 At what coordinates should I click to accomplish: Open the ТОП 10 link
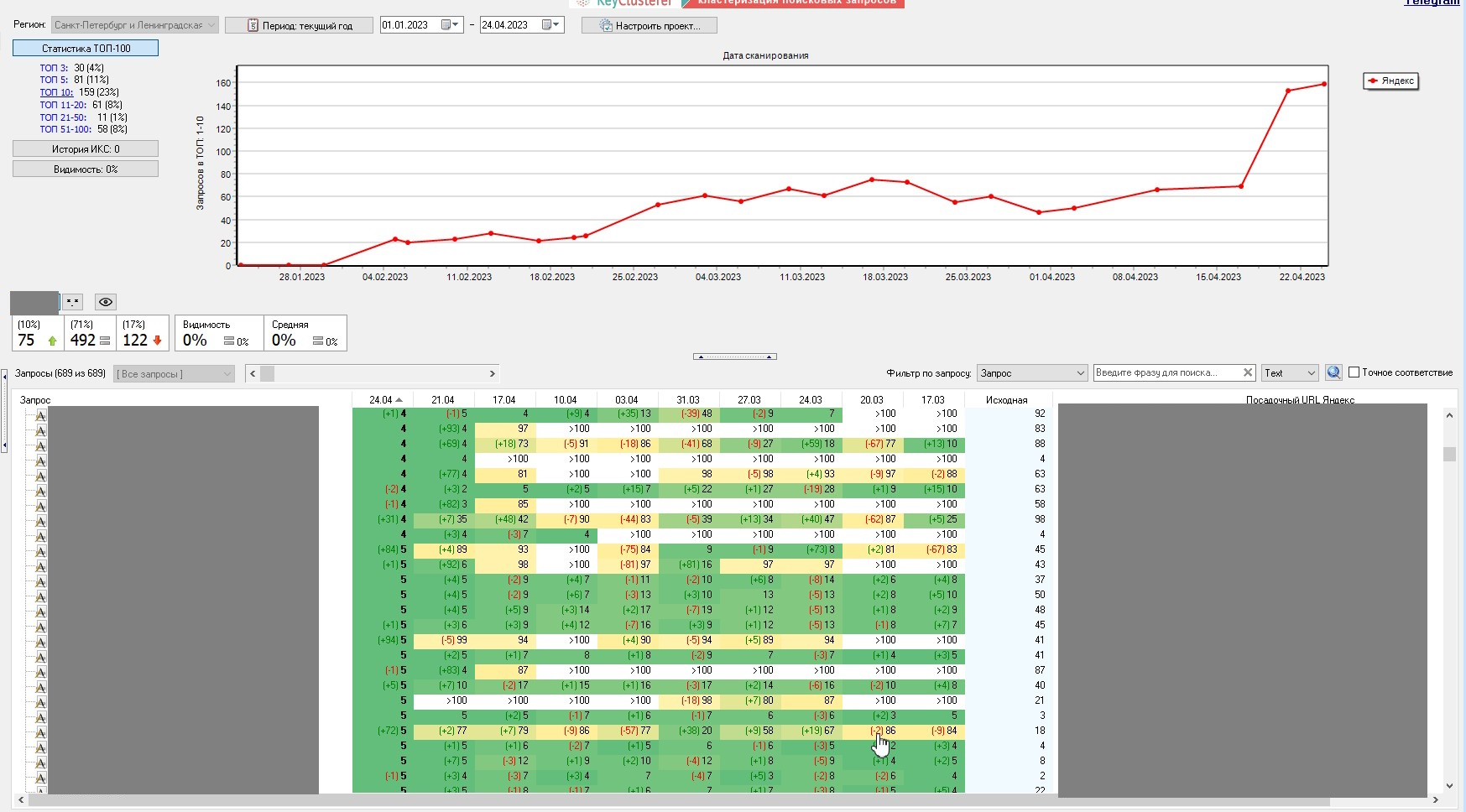coord(56,92)
